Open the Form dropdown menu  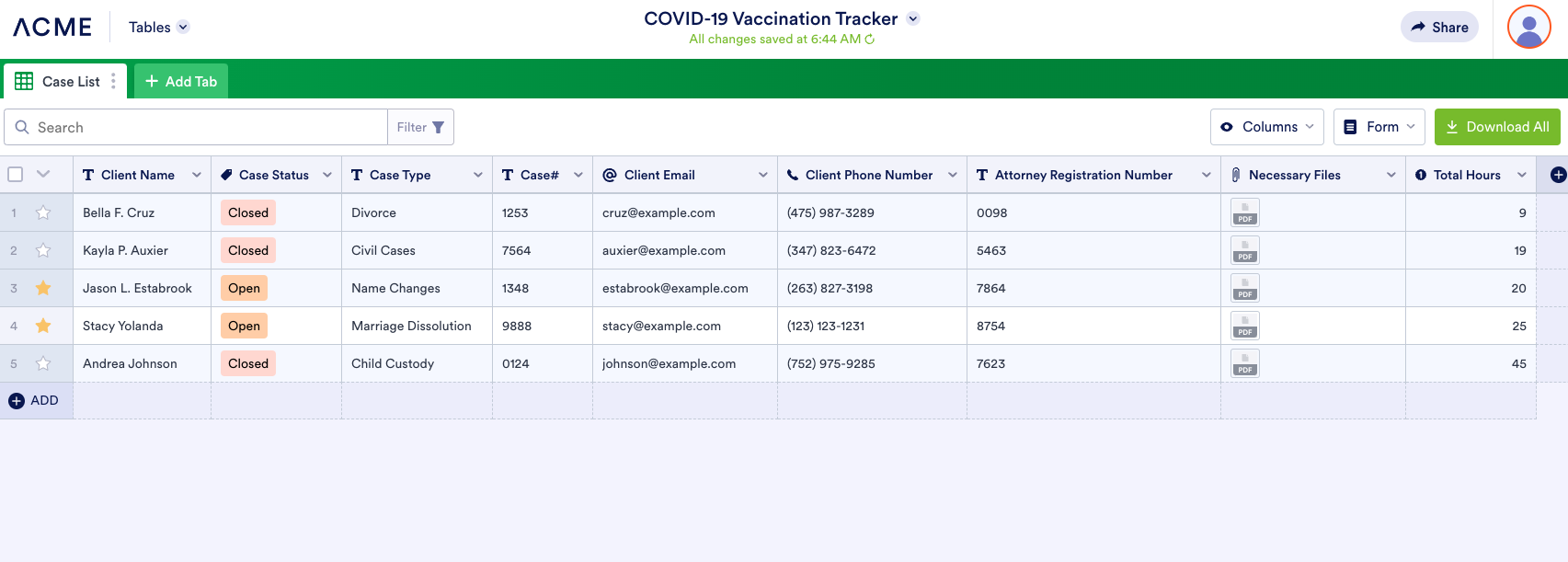[x=1379, y=127]
